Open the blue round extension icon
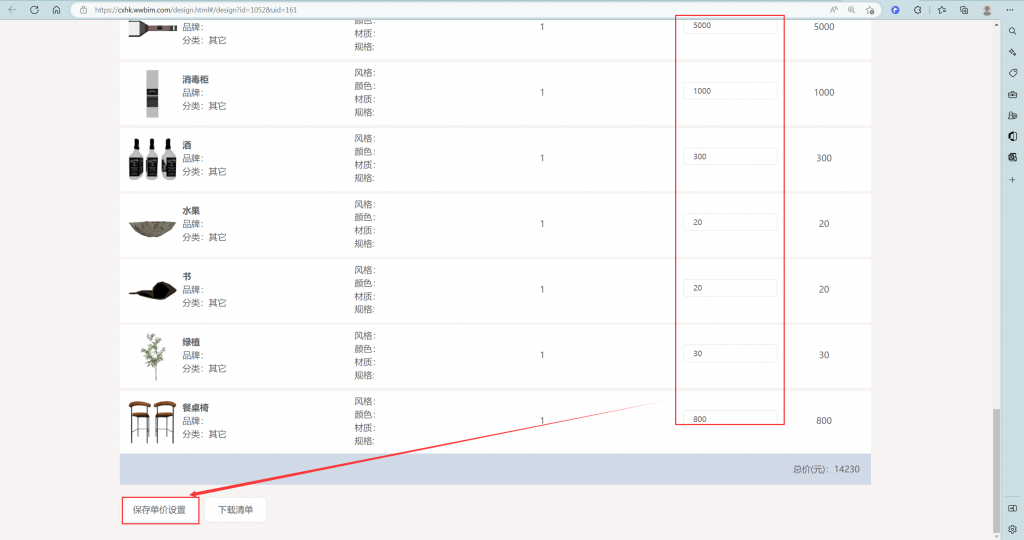Viewport: 1024px width, 540px height. click(895, 10)
